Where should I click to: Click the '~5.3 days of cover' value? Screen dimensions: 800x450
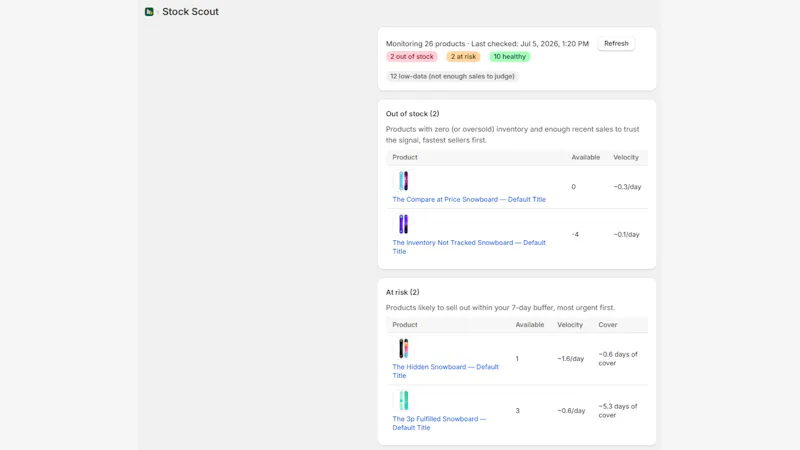point(618,411)
